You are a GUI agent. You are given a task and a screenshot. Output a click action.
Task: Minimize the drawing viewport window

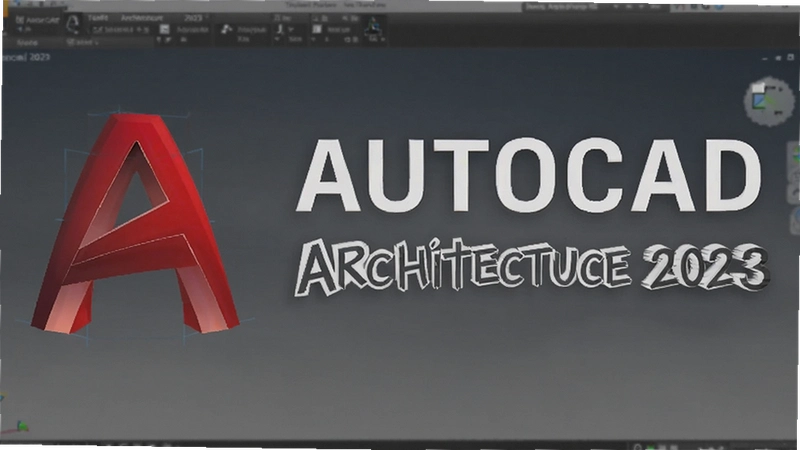click(765, 59)
